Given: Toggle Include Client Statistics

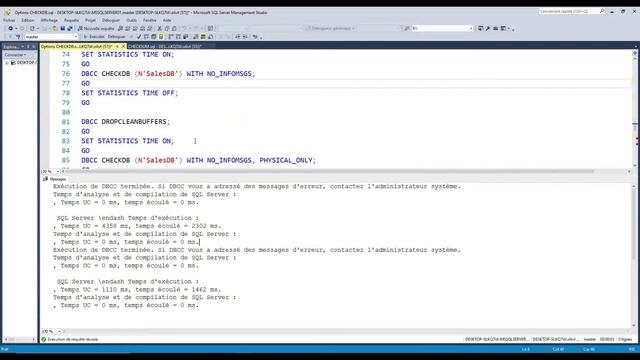Looking at the screenshot, I should click(x=186, y=37).
